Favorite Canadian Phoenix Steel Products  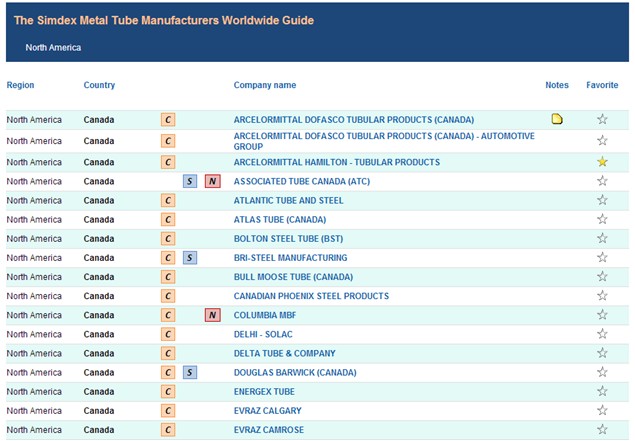[x=602, y=295]
